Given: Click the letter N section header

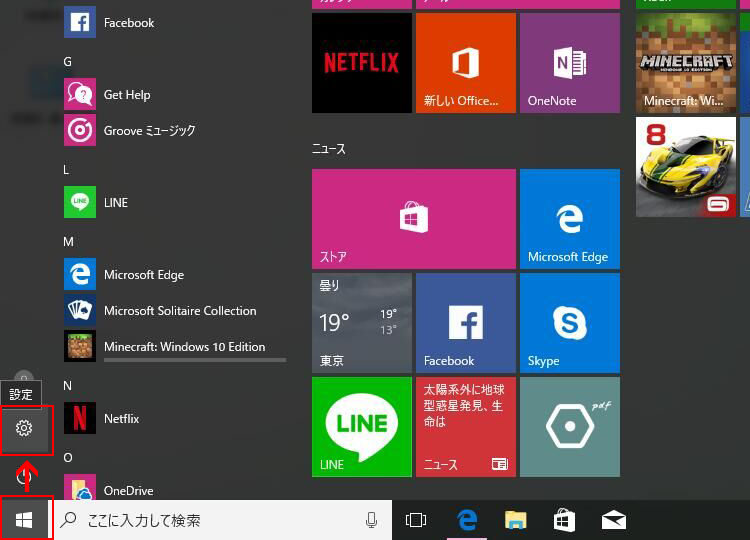Looking at the screenshot, I should tap(67, 386).
